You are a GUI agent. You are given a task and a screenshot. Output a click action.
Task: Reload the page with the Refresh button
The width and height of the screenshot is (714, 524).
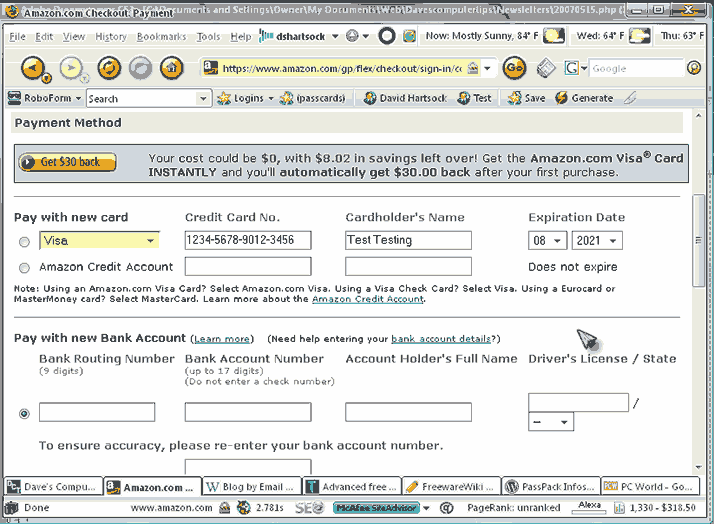109,68
